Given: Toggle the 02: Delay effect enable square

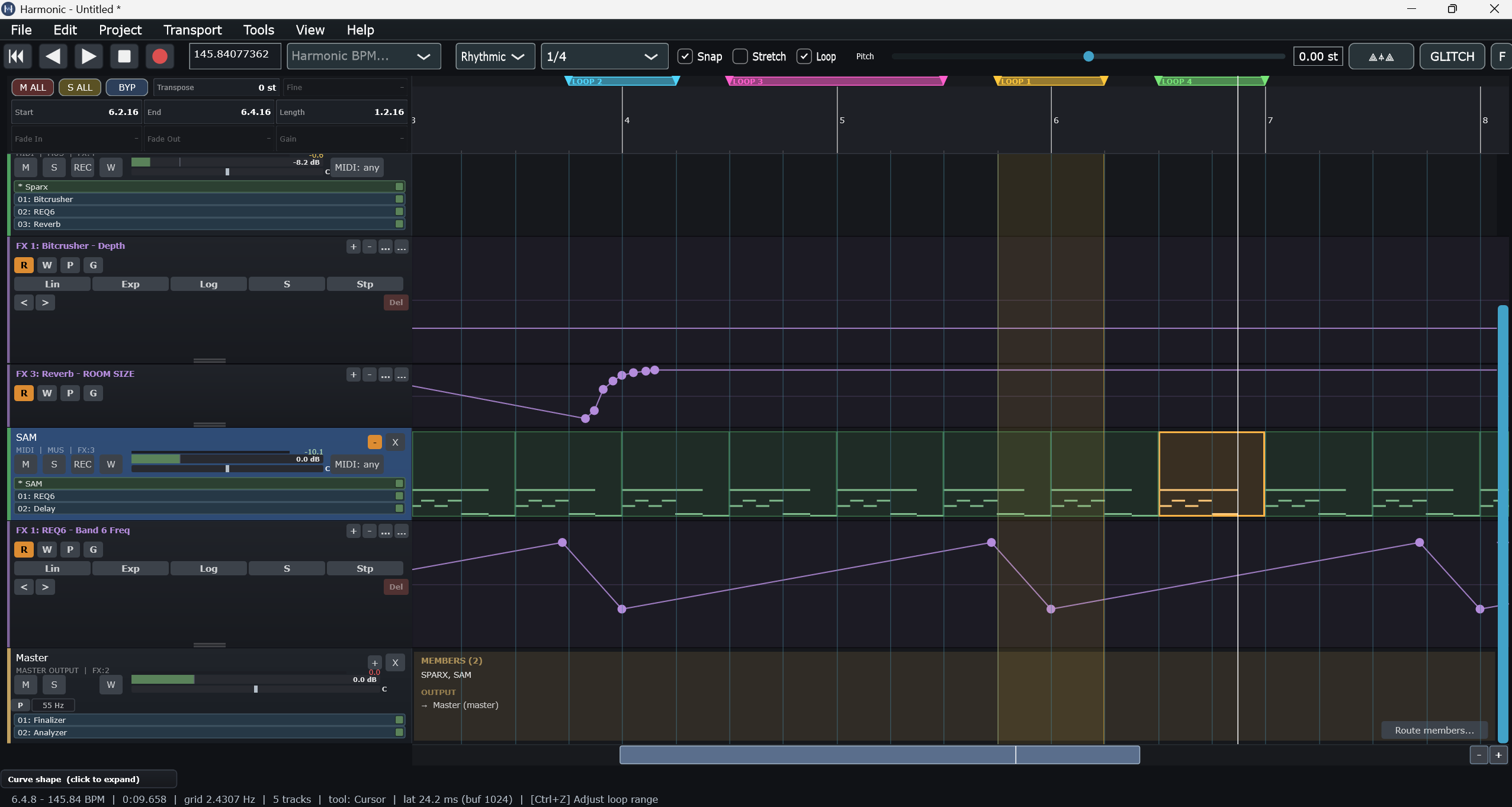Looking at the screenshot, I should tap(399, 508).
